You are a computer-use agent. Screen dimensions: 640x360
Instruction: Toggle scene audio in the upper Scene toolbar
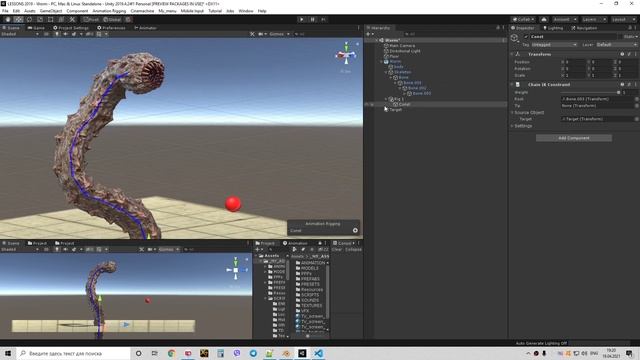click(x=65, y=34)
